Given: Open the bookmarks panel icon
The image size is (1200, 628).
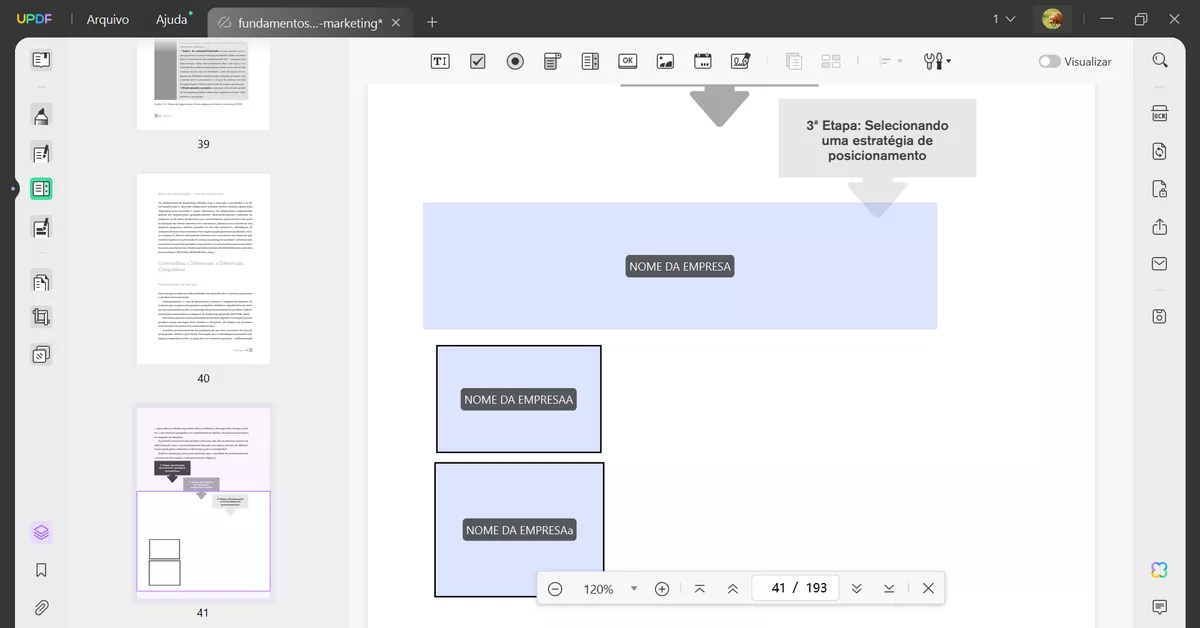Looking at the screenshot, I should tap(41, 570).
